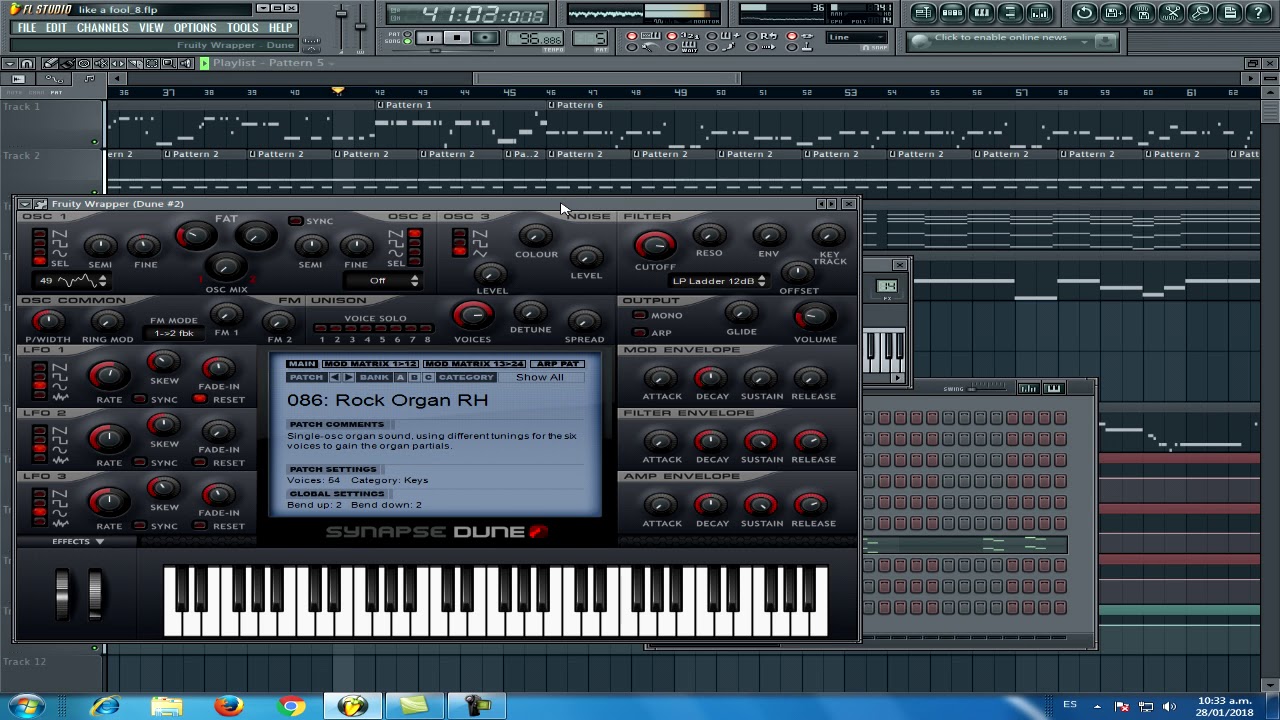Viewport: 1280px width, 720px height.
Task: Open the mixer view icon
Action: tap(1039, 13)
